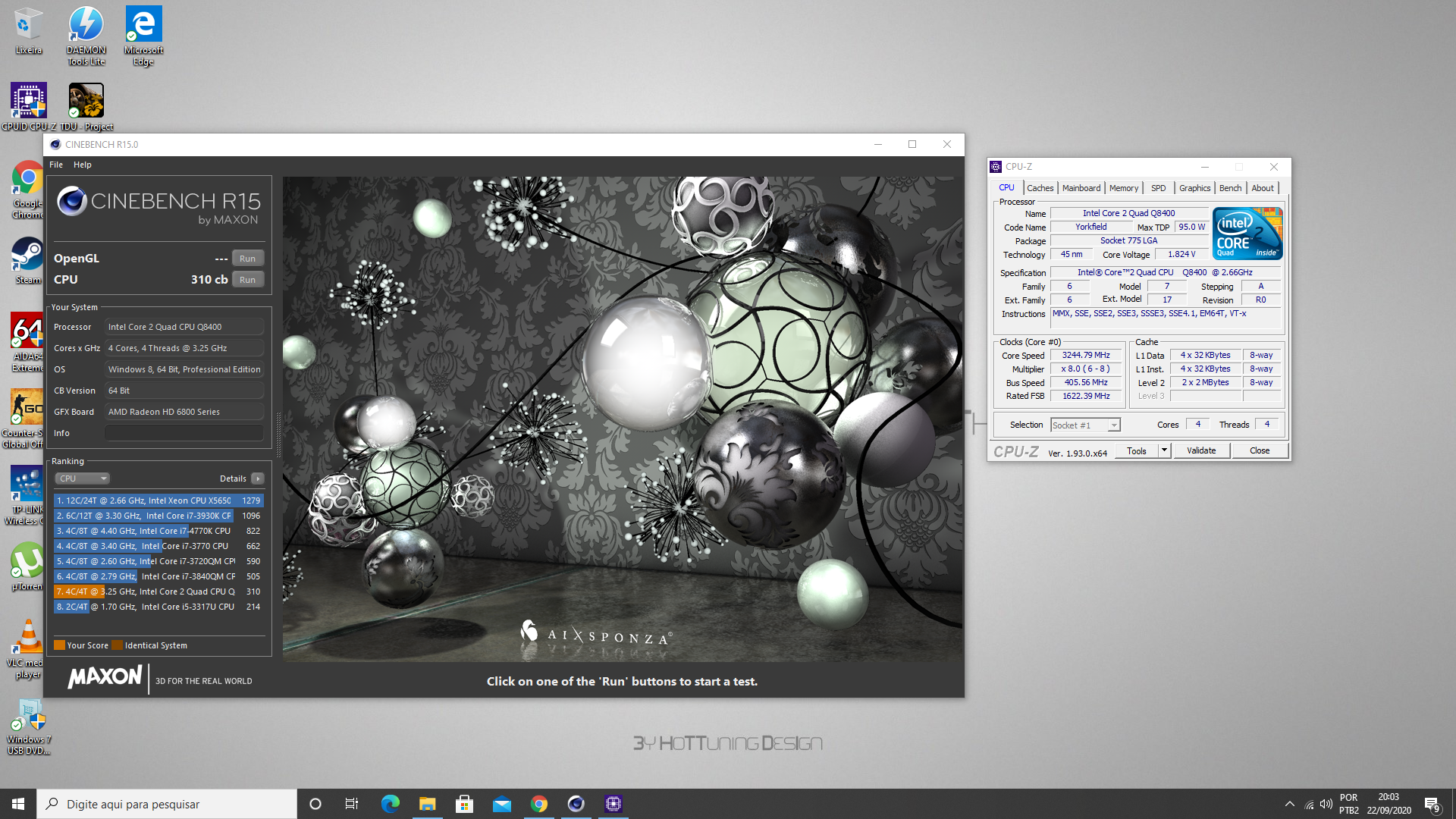Select i7-3840QM ranking entry
1456x819 pixels.
158,576
